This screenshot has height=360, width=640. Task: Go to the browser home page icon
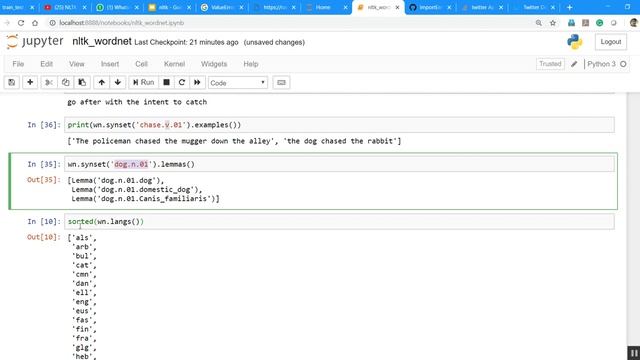(35, 23)
